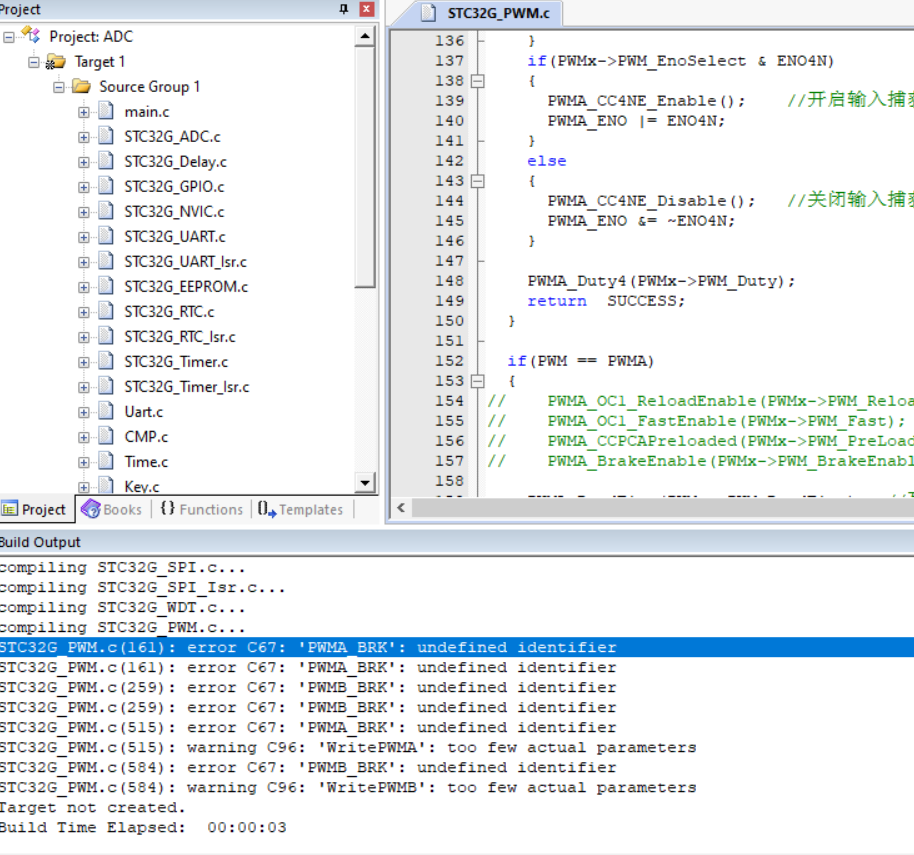Close the Project panel with red X

[367, 9]
